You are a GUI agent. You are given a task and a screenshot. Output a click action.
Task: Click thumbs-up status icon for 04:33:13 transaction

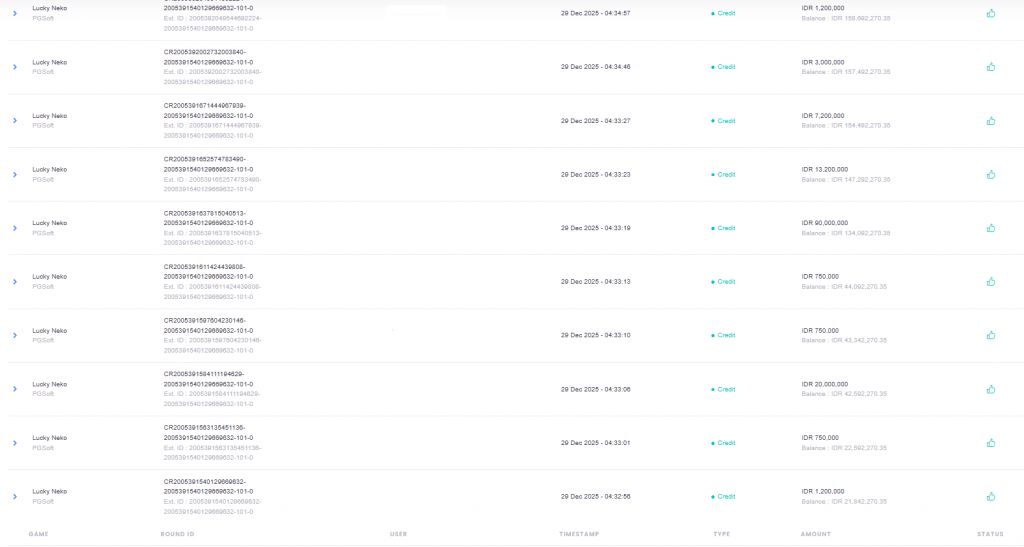click(991, 281)
